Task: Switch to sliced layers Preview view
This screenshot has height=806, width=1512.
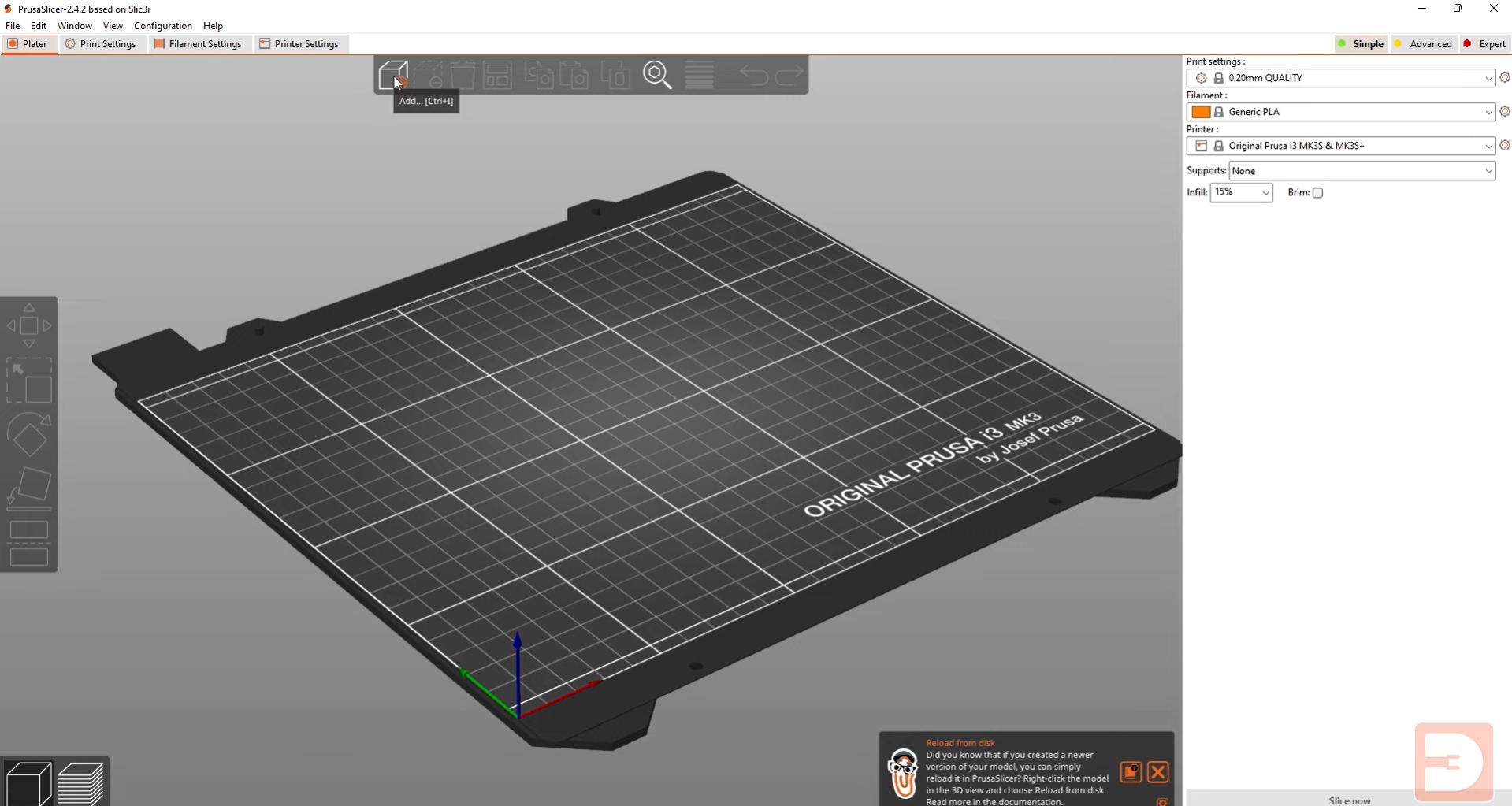Action: 81,783
